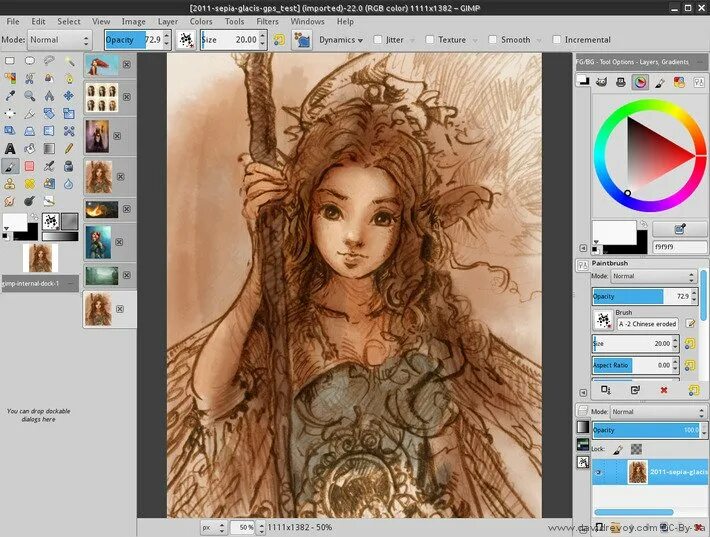
Task: Switch to Brushes paintbrush dock tab
Action: [660, 82]
